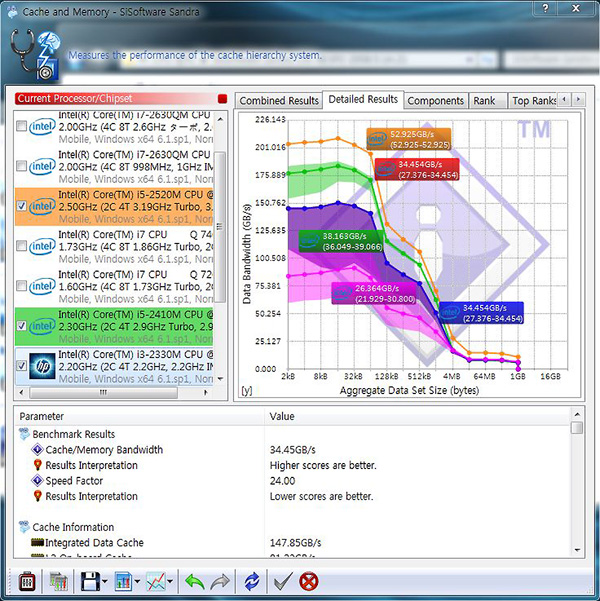
Task: Click 'Higher scores are better.' text
Action: 323,465
